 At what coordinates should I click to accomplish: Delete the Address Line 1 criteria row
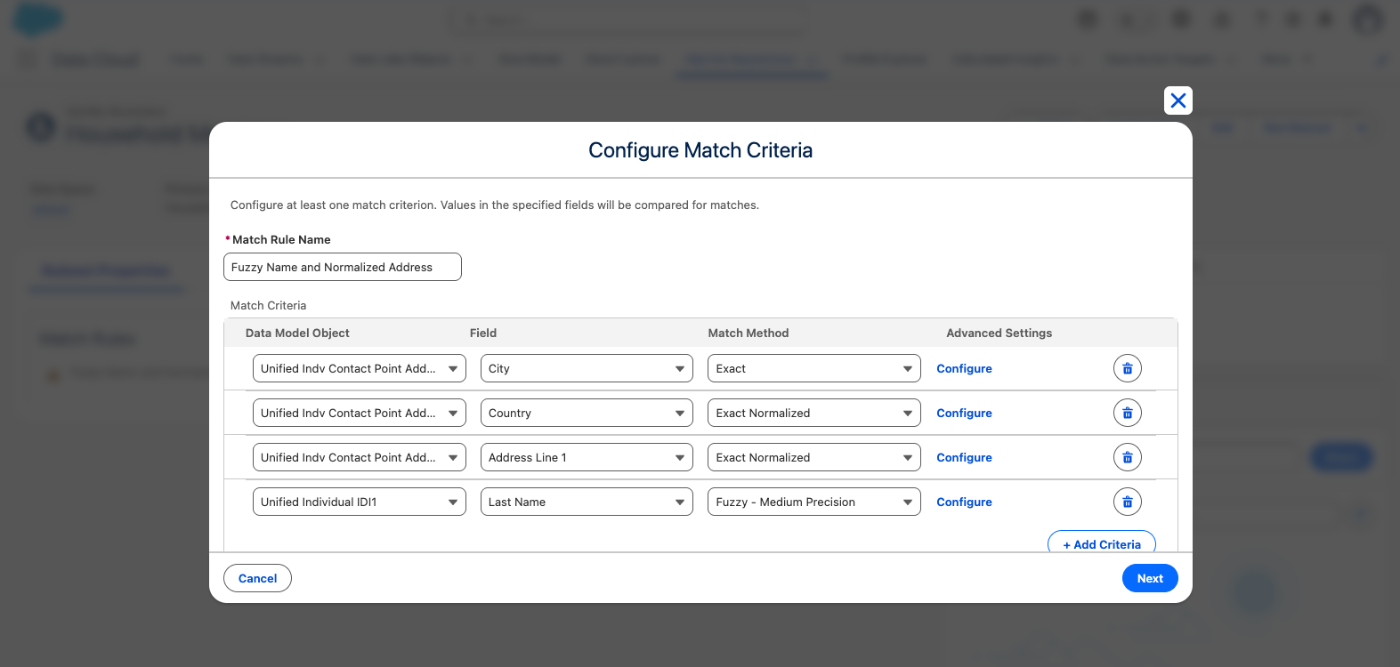[x=1127, y=457]
